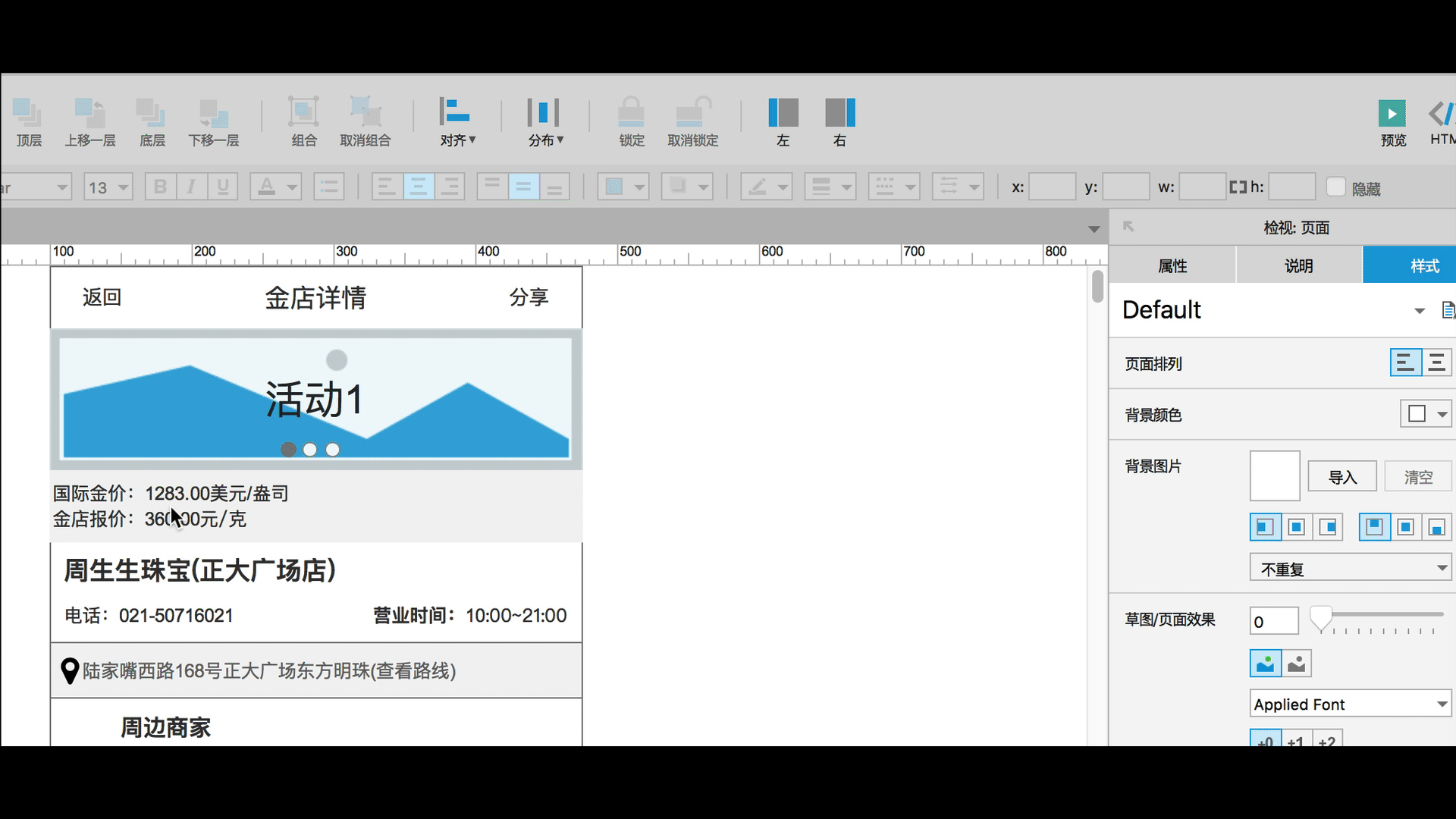This screenshot has width=1456, height=819.
Task: Click the 锁定 lock icon
Action: 631,113
